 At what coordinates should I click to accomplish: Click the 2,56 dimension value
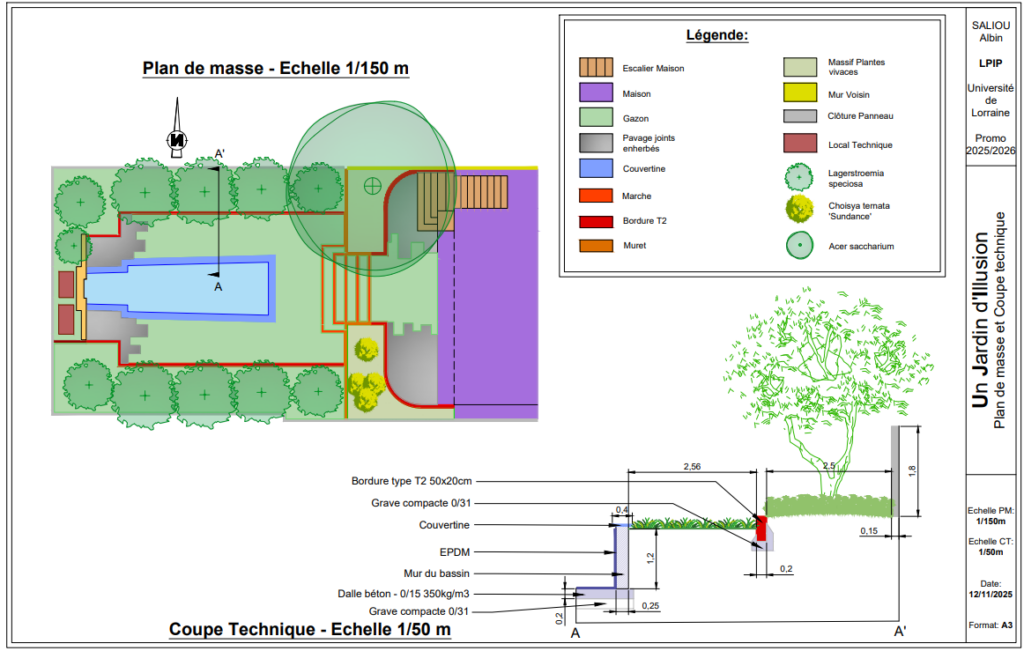coord(692,466)
